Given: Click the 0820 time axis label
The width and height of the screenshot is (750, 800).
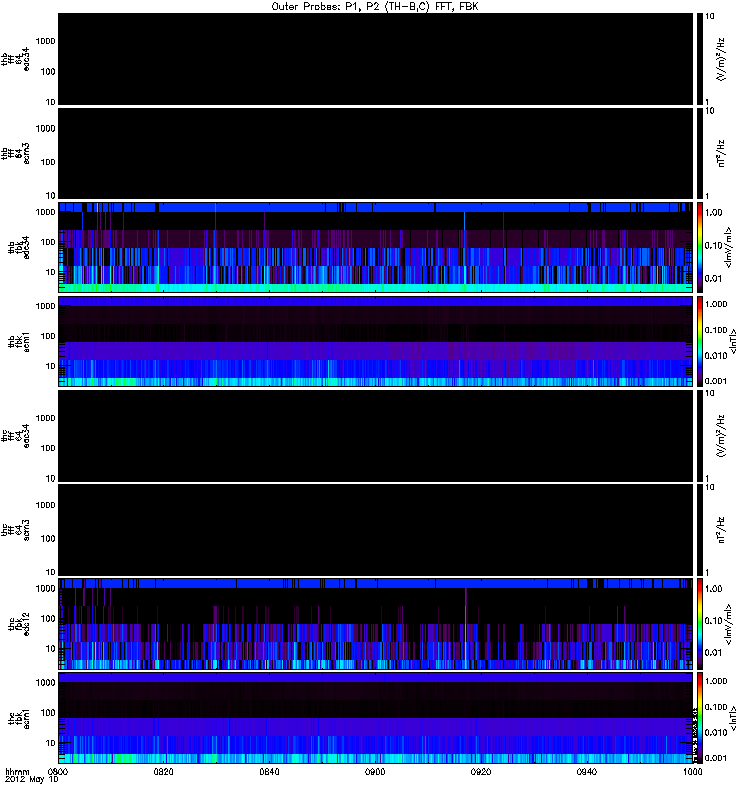Looking at the screenshot, I should coord(164,773).
